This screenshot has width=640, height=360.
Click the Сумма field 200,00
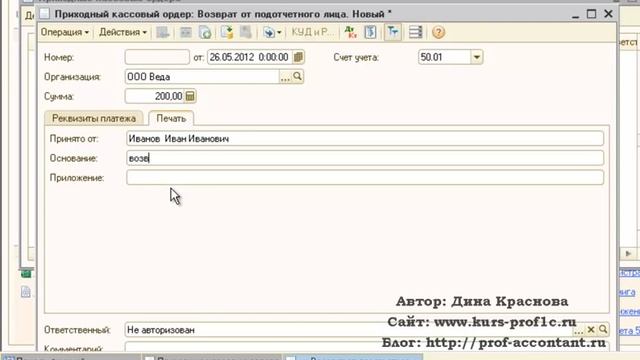click(x=155, y=96)
